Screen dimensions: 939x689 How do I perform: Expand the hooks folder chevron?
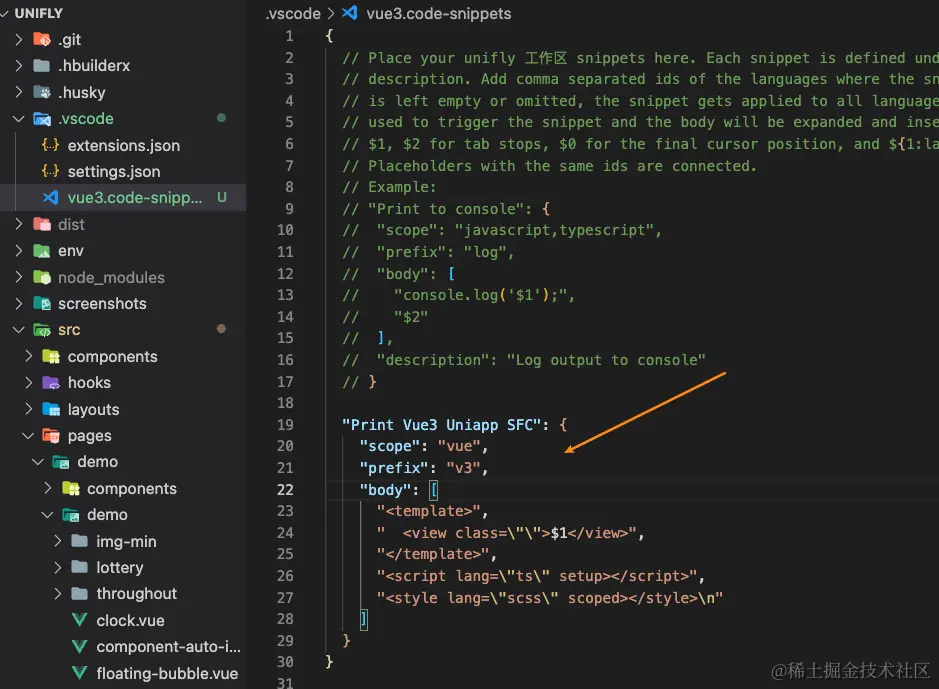28,383
